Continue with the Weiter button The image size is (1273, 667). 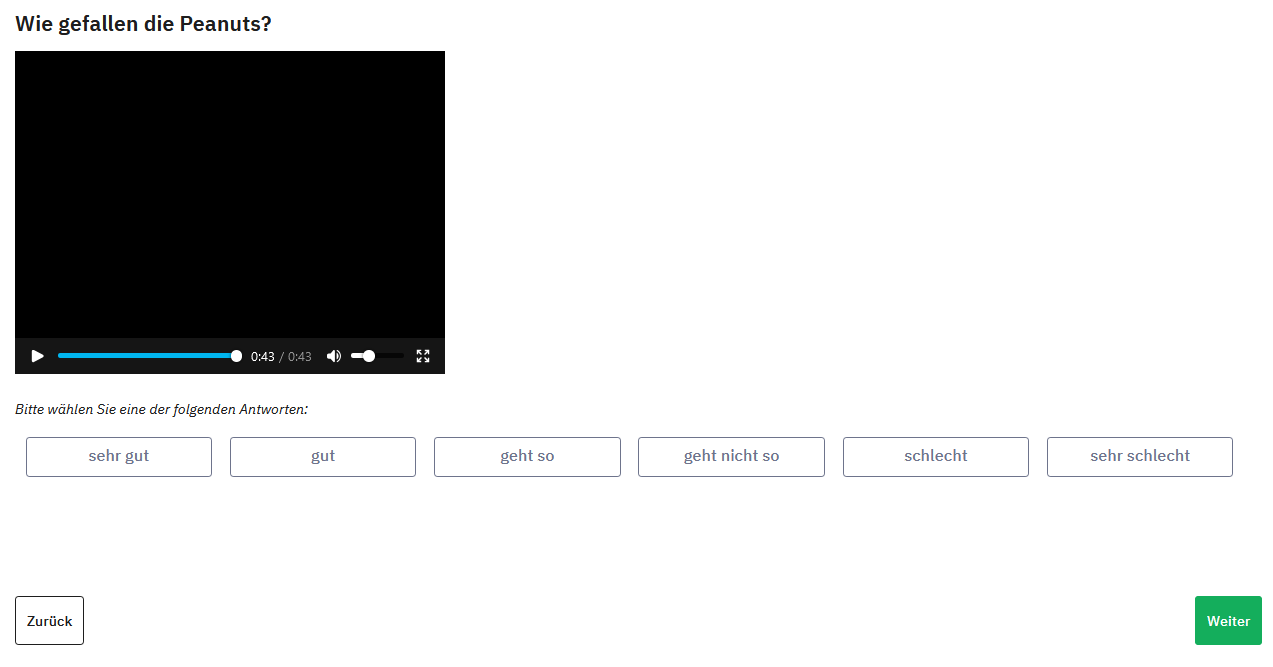tap(1228, 621)
